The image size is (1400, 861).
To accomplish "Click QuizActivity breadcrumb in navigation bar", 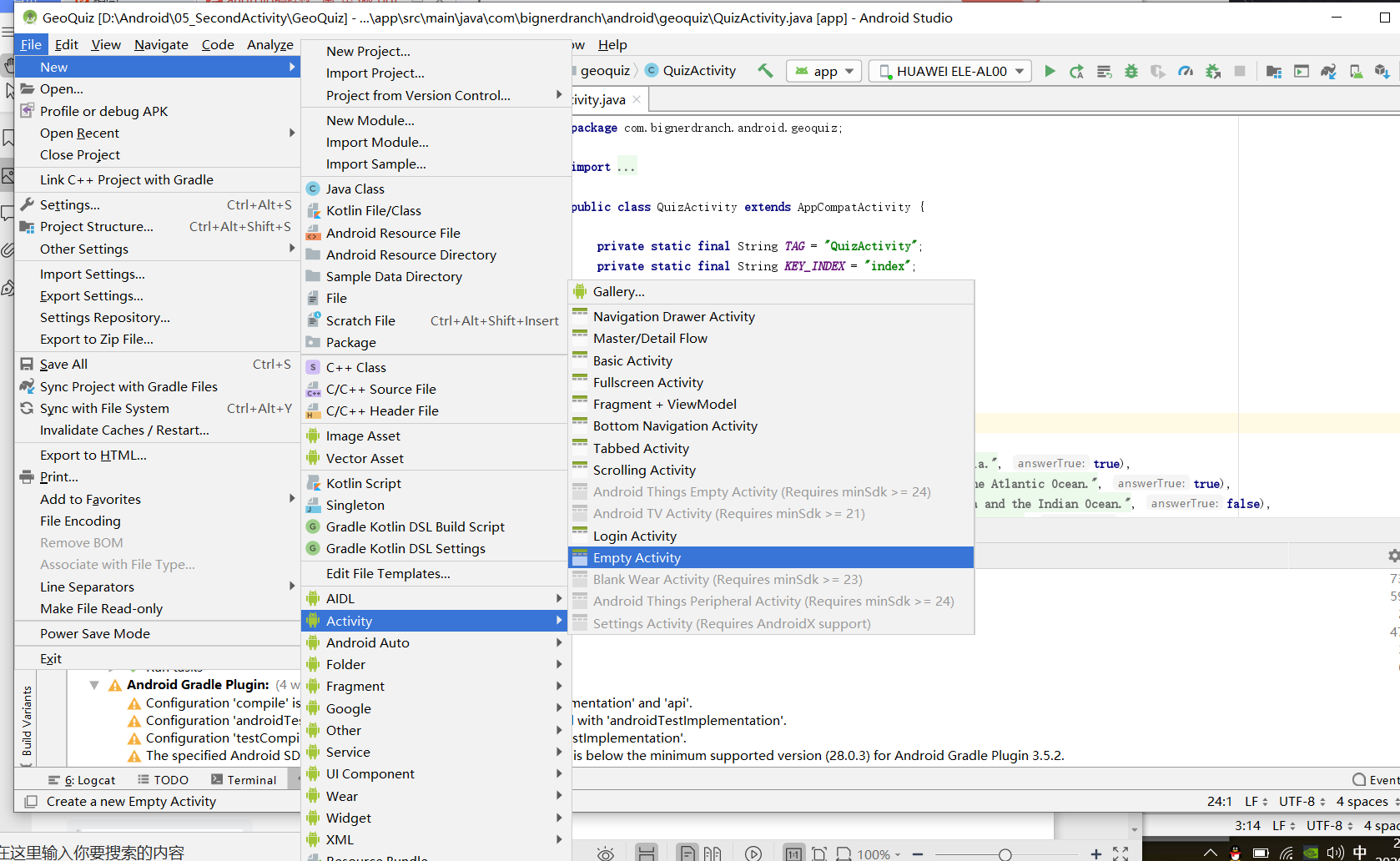I will tap(691, 71).
